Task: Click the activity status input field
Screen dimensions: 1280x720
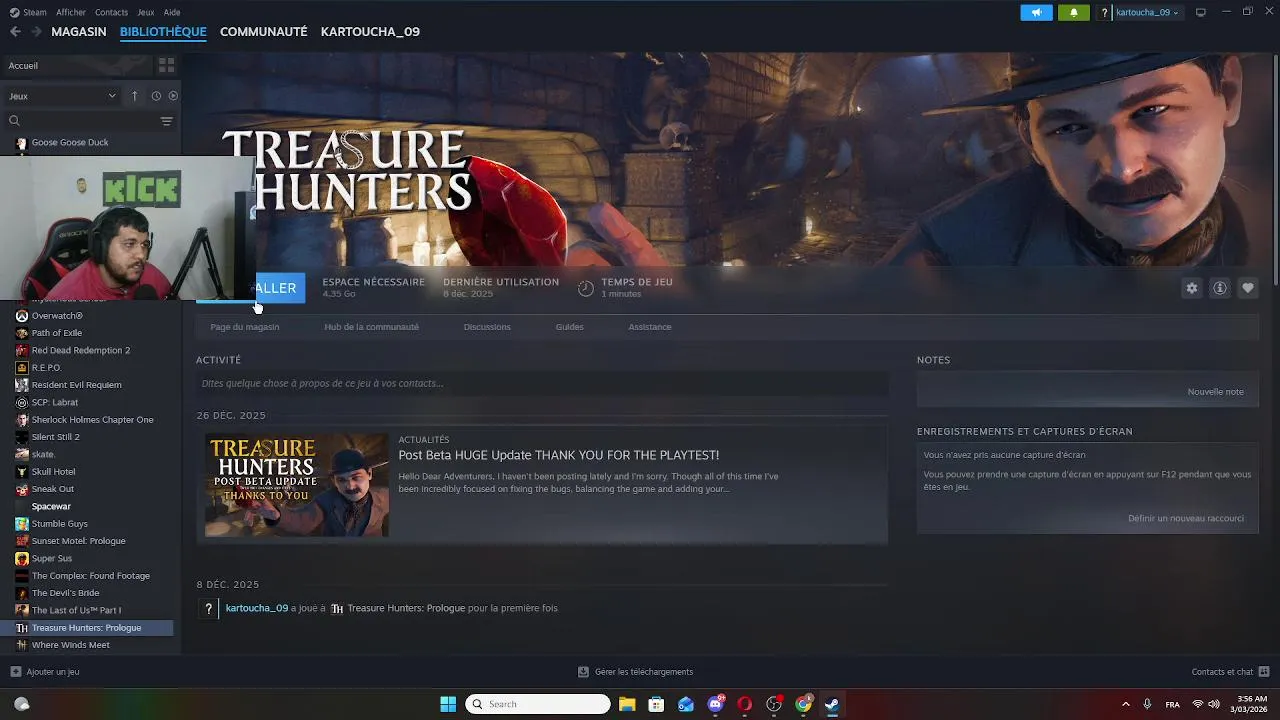Action: tap(542, 383)
